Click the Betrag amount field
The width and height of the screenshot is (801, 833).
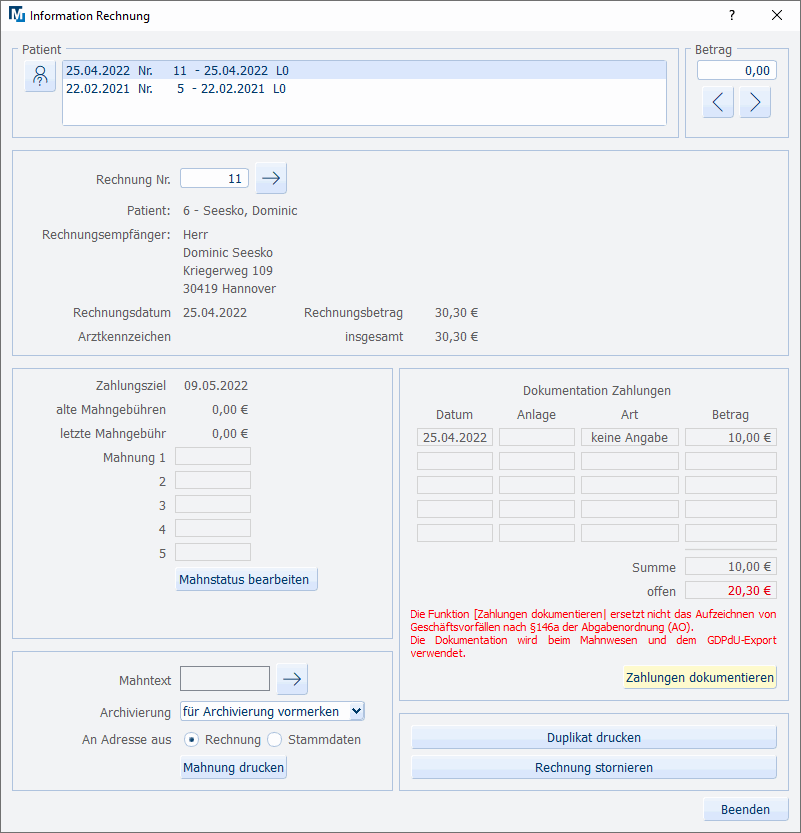pyautogui.click(x=736, y=70)
